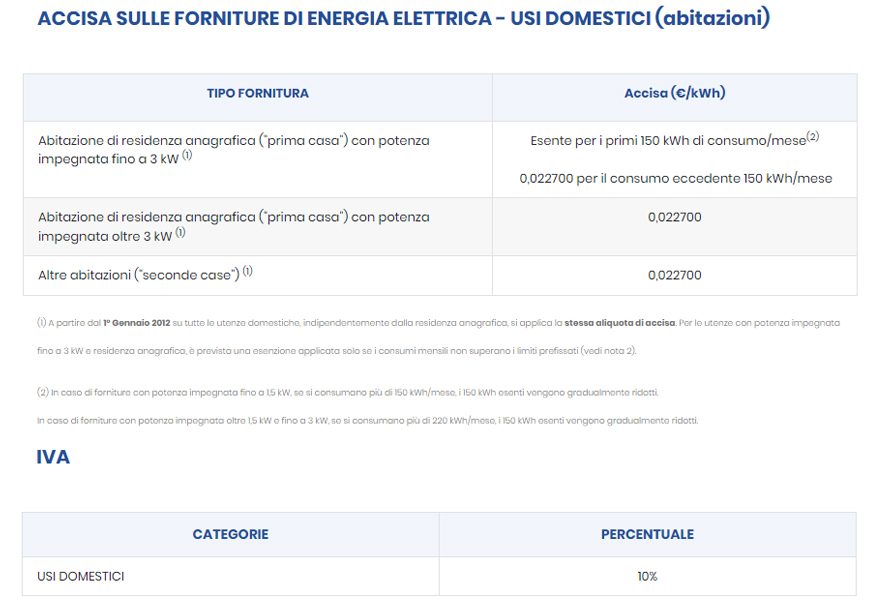This screenshot has width=882, height=600.
Task: Click the 0,022700 value for oltre 3 kW
Action: click(x=674, y=217)
